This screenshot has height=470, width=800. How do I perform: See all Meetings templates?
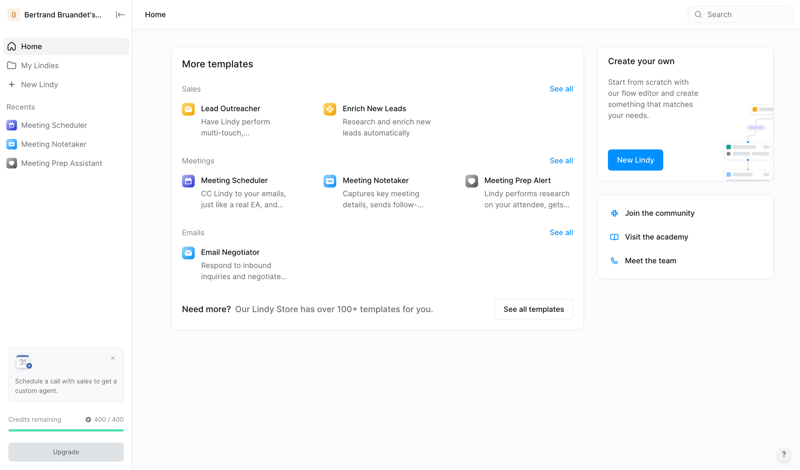(561, 161)
